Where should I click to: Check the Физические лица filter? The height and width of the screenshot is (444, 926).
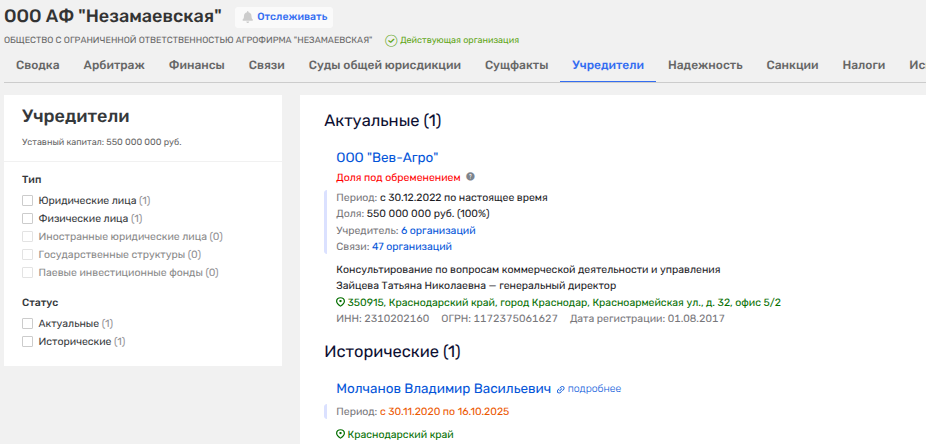point(28,218)
